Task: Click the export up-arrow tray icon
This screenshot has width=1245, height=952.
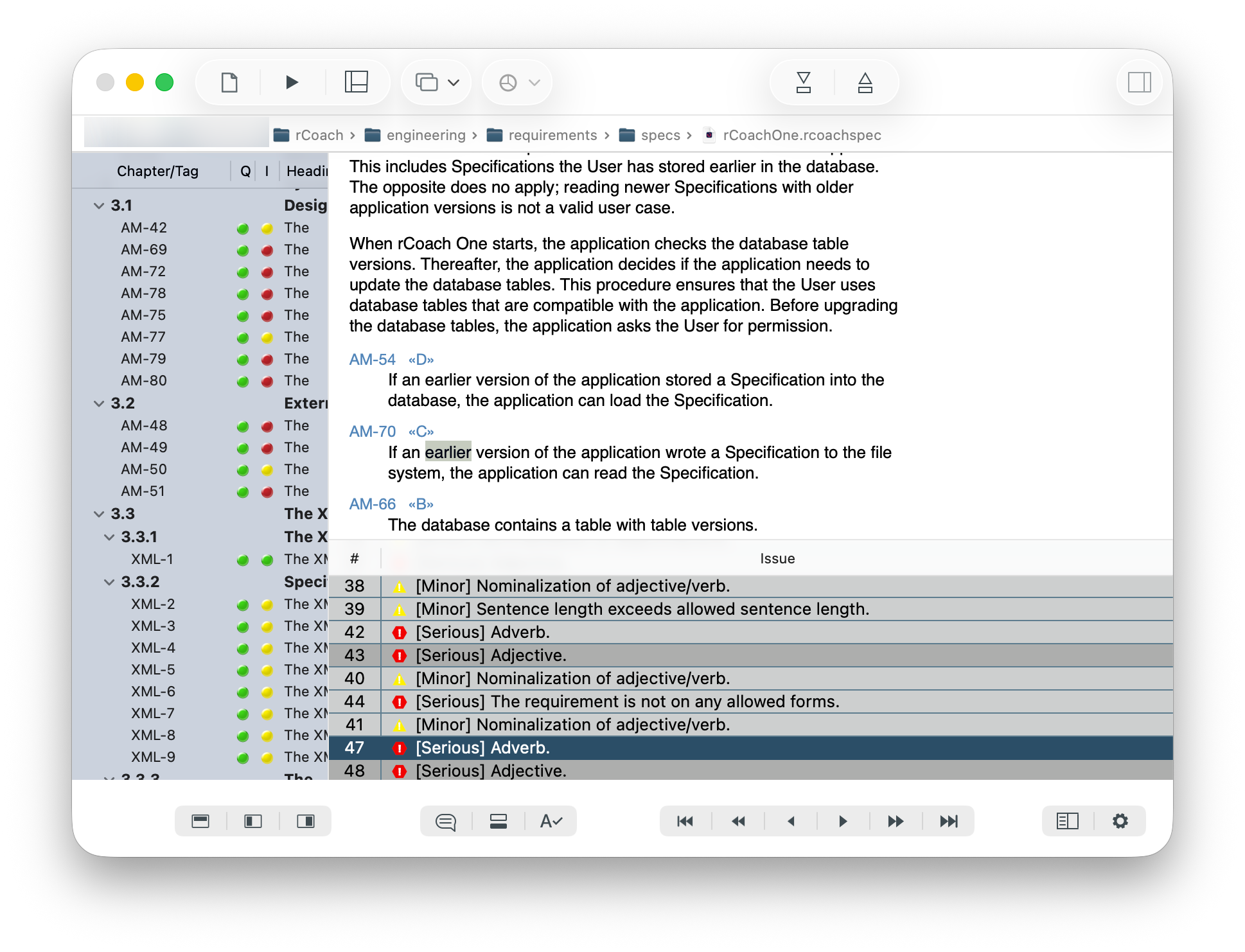Action: [x=865, y=82]
